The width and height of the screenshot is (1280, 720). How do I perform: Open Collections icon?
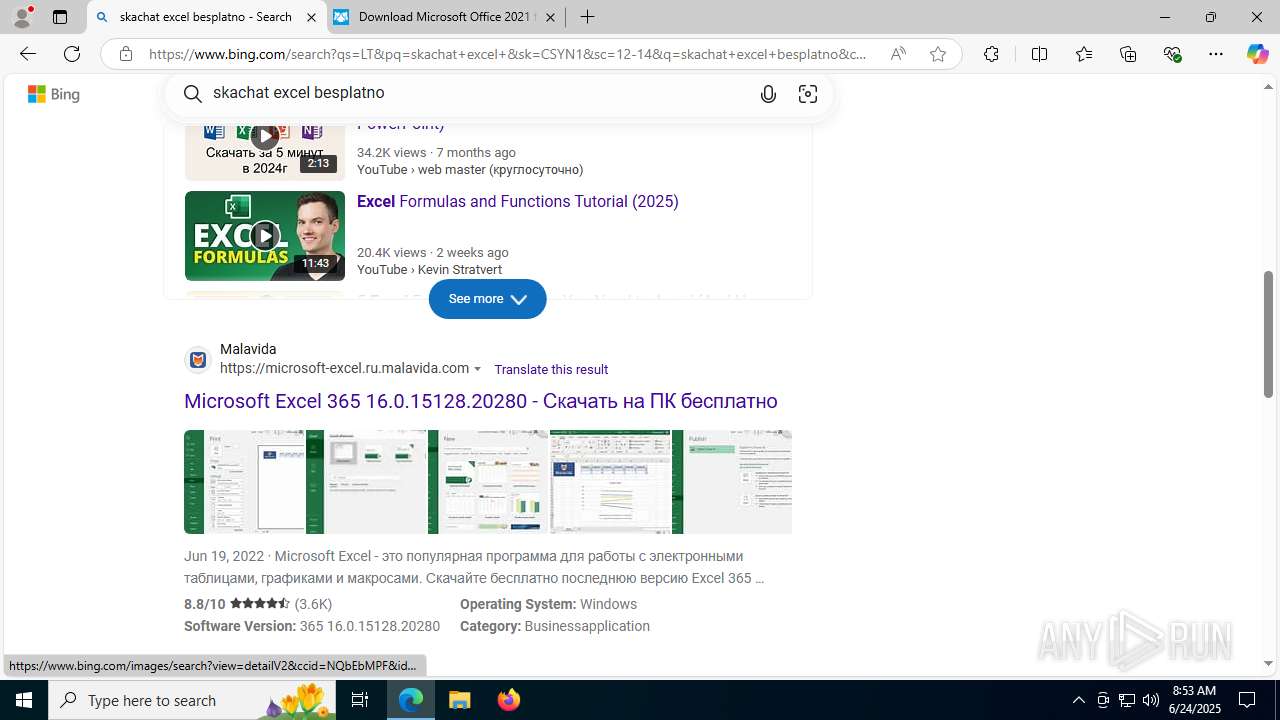(x=1128, y=54)
